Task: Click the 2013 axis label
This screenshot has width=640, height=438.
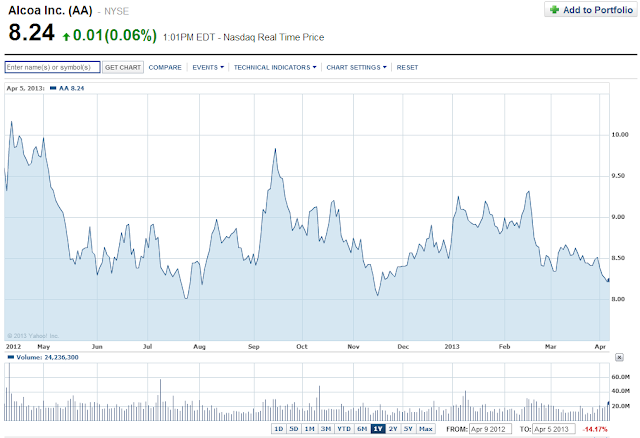Action: point(452,346)
